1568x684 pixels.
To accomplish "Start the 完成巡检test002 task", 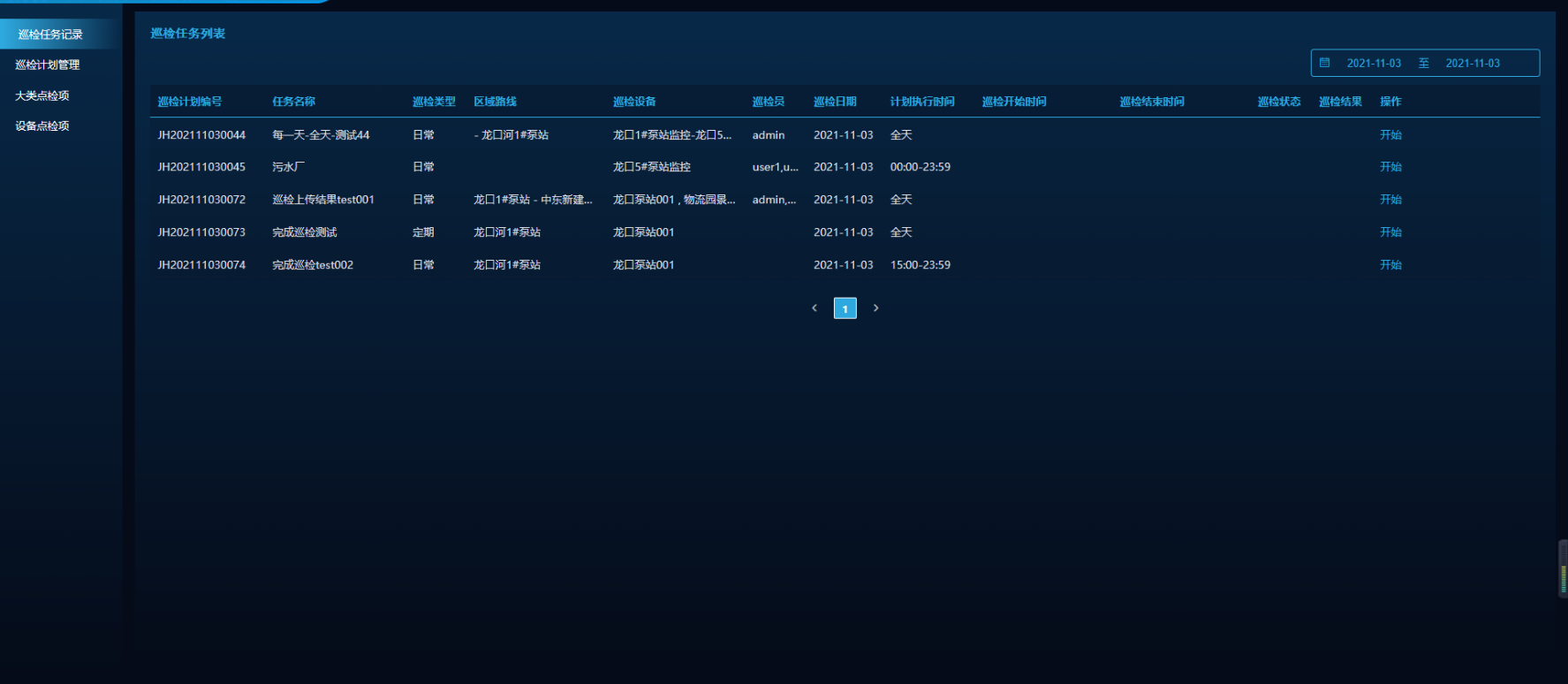I will 1390,265.
